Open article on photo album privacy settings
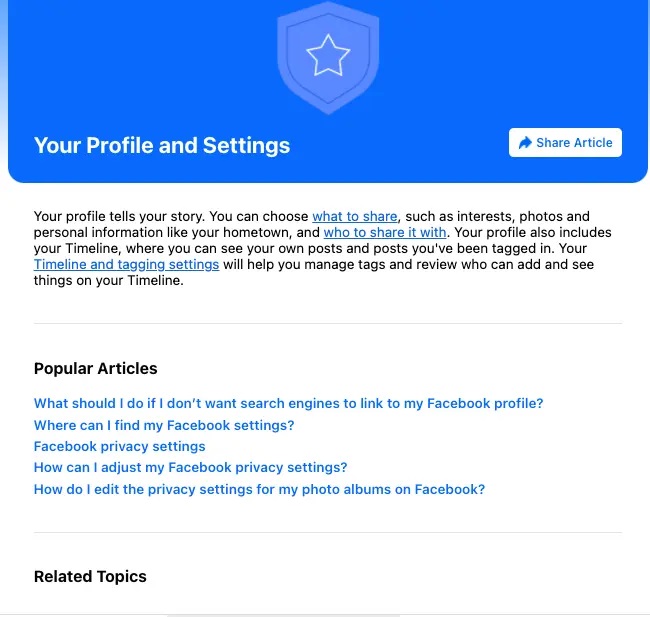The width and height of the screenshot is (650, 617). click(x=259, y=490)
